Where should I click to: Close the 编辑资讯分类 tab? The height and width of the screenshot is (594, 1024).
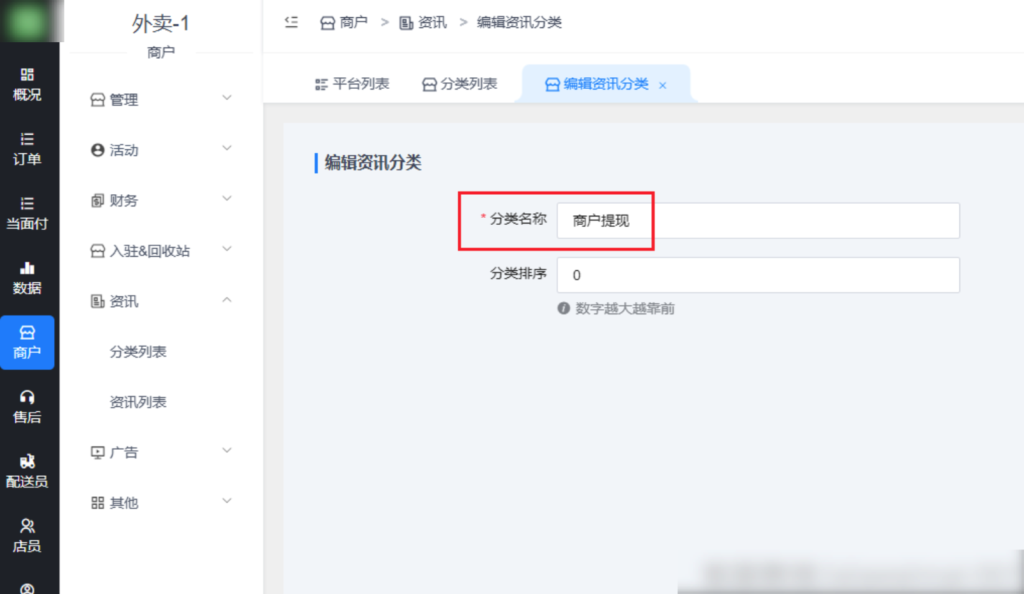(x=662, y=86)
